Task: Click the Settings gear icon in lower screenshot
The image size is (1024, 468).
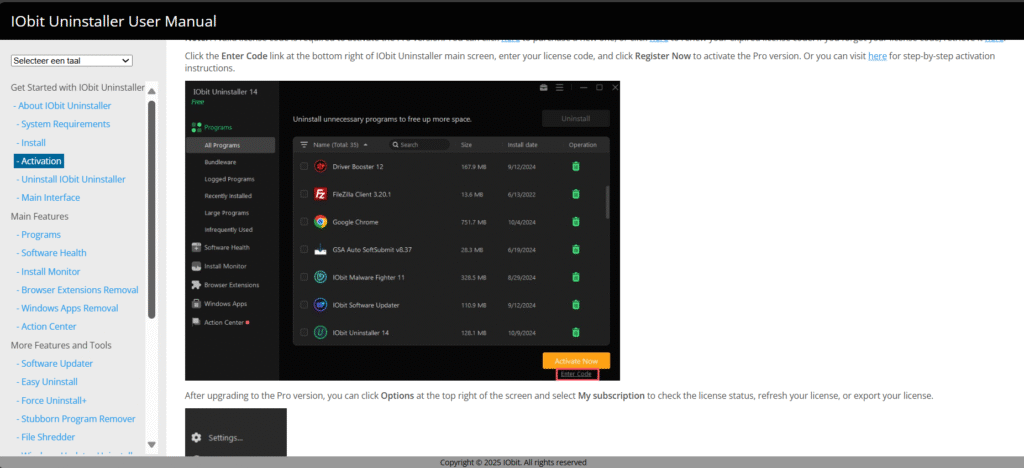Action: click(x=196, y=437)
